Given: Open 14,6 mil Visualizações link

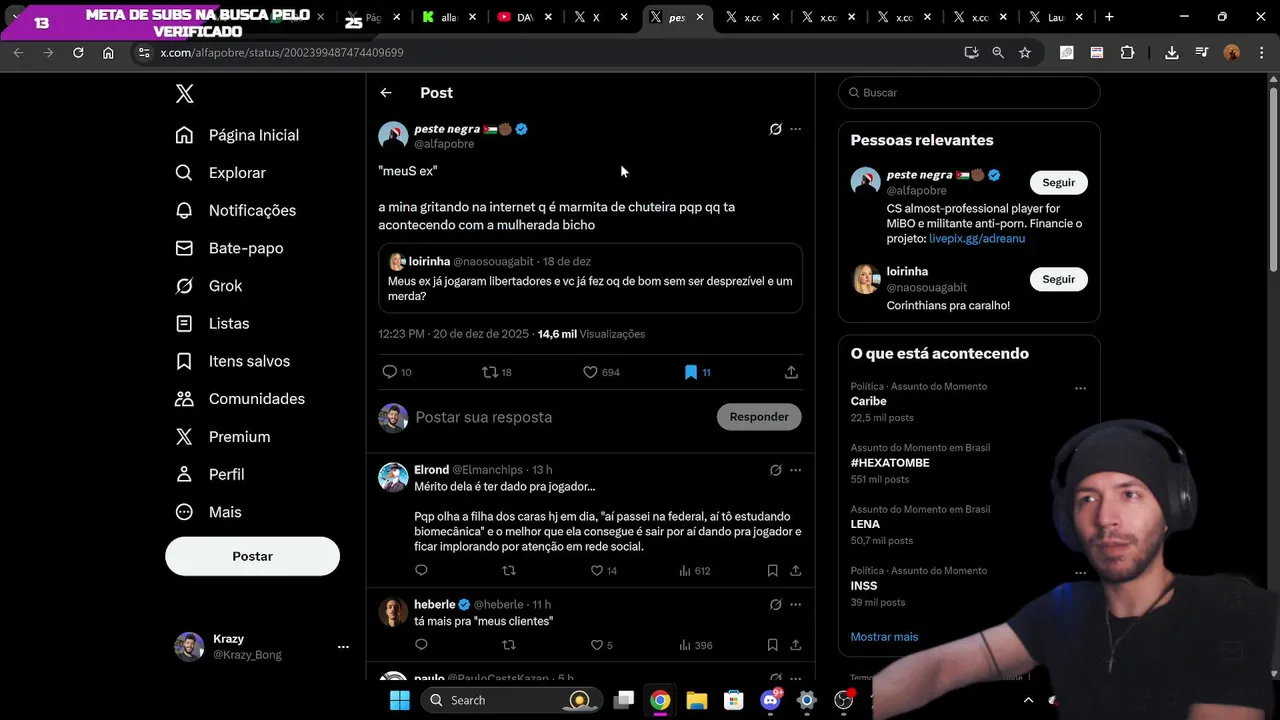Looking at the screenshot, I should tap(591, 334).
